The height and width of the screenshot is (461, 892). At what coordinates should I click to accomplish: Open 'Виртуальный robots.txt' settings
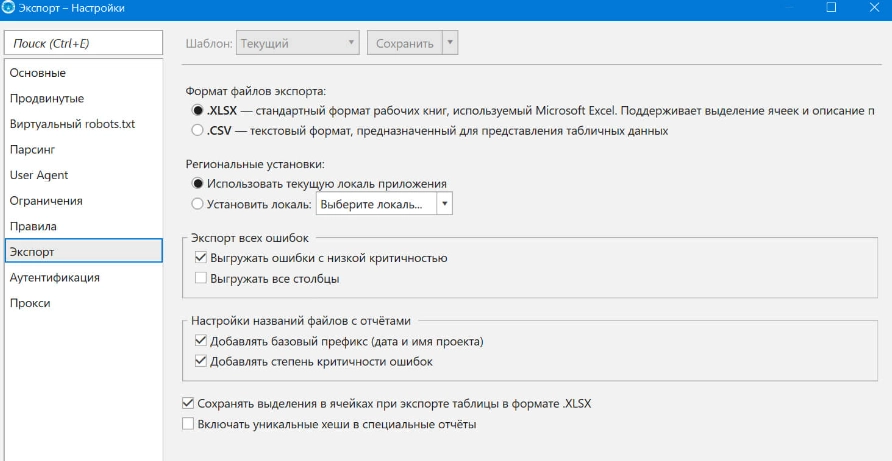point(72,124)
